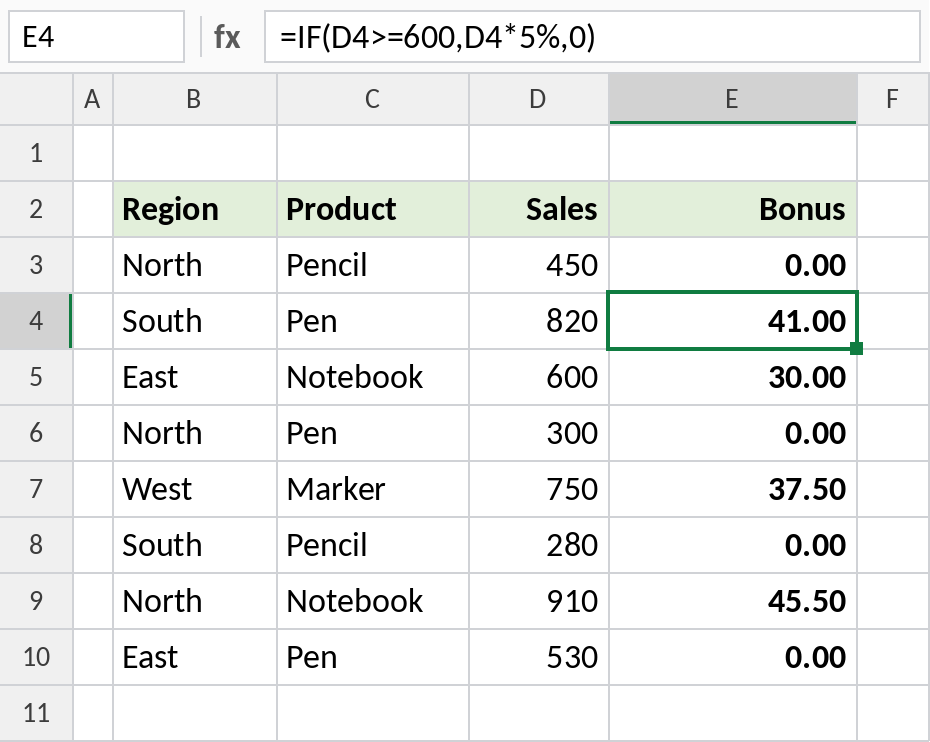Screen dimensions: 930x742
Task: Click the Region header cell
Action: [x=195, y=209]
